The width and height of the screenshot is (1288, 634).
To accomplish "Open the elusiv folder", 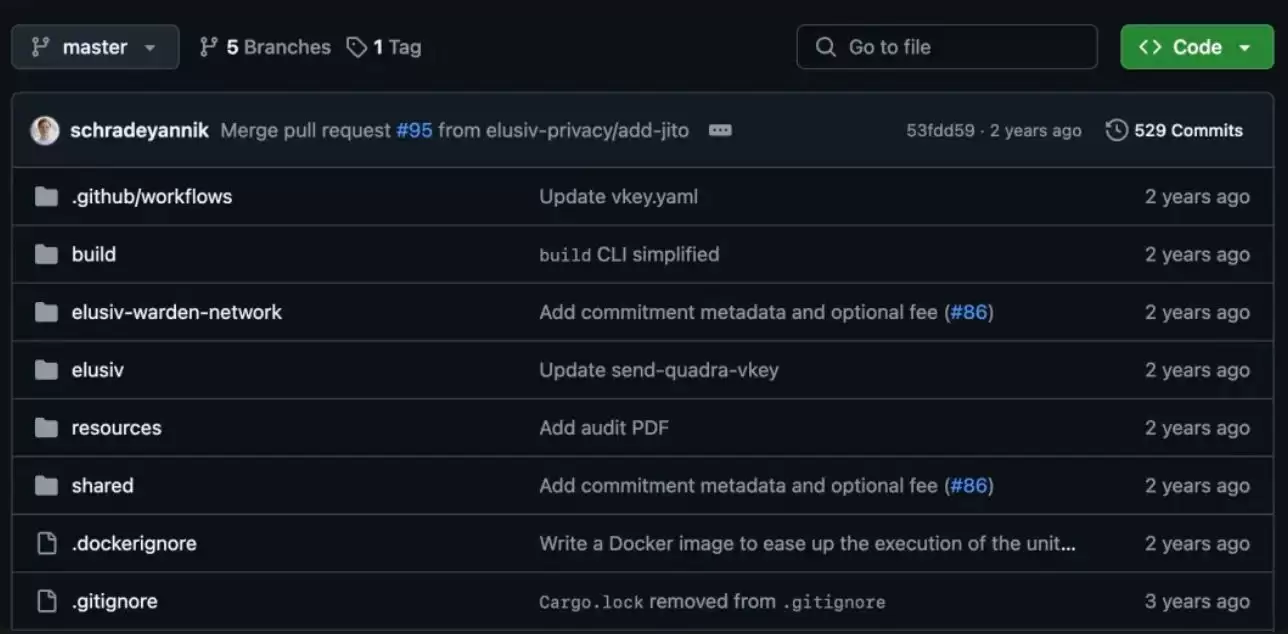I will (x=97, y=370).
